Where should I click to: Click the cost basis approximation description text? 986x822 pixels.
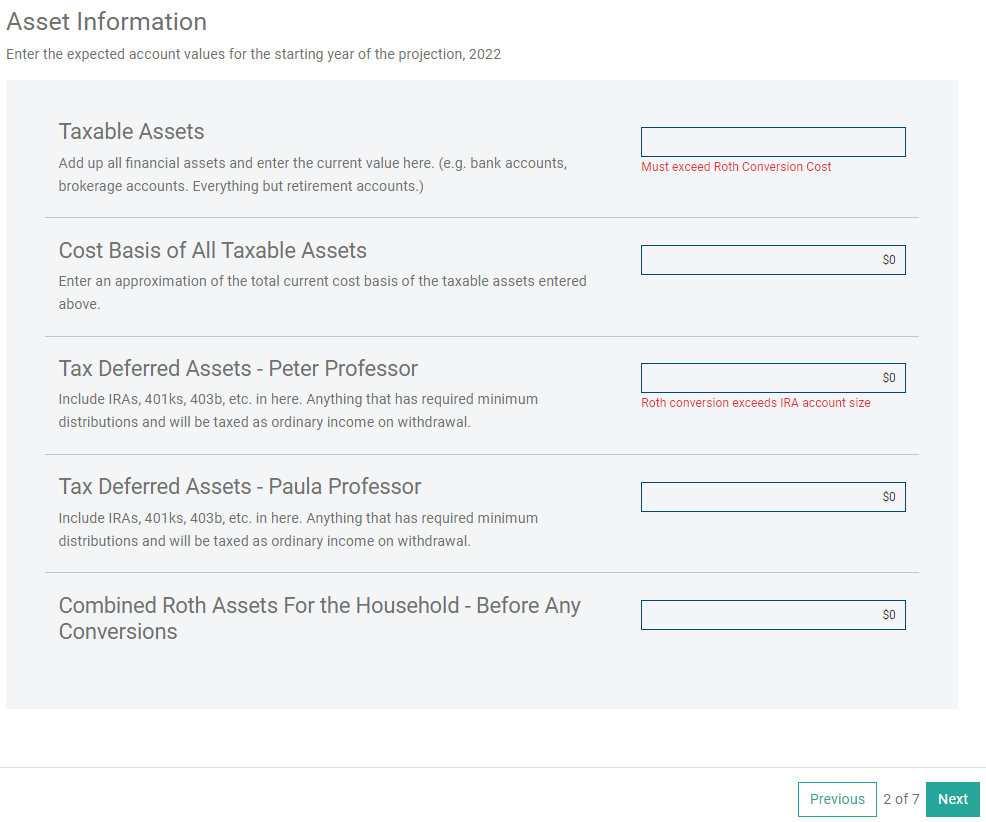click(x=322, y=292)
